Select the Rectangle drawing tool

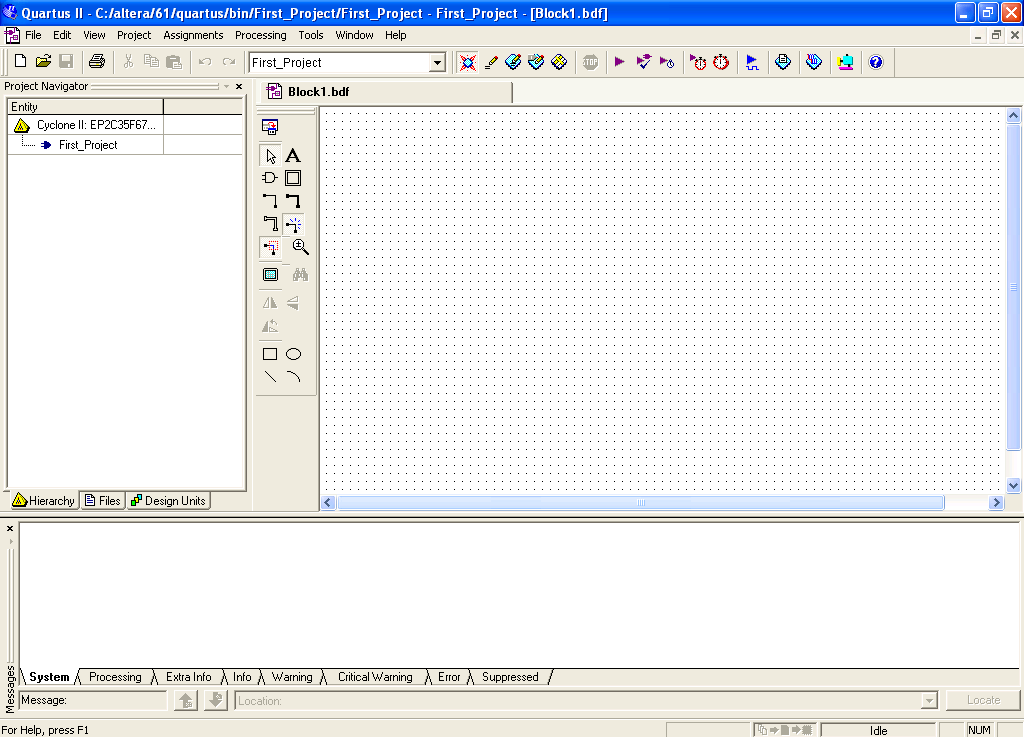(x=270, y=354)
